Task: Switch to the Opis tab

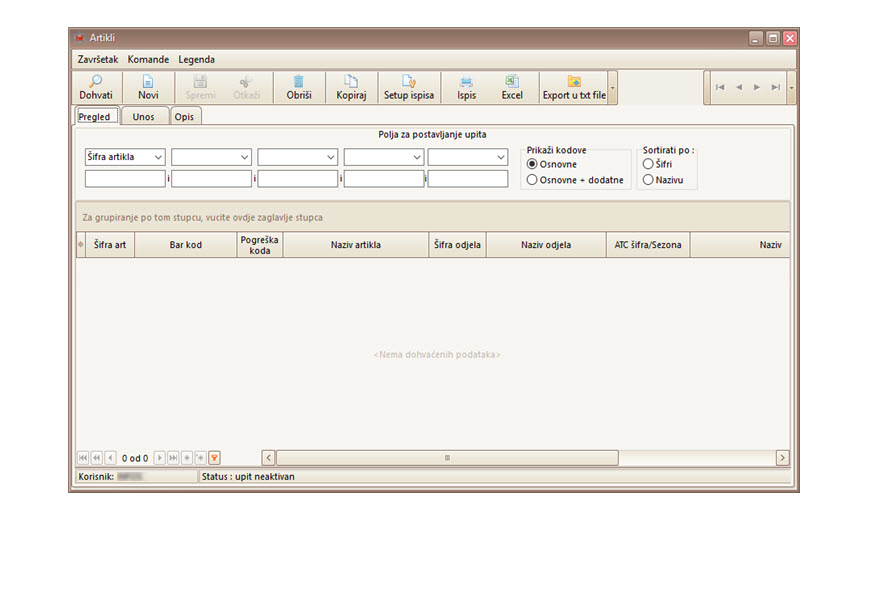Action: pyautogui.click(x=185, y=116)
